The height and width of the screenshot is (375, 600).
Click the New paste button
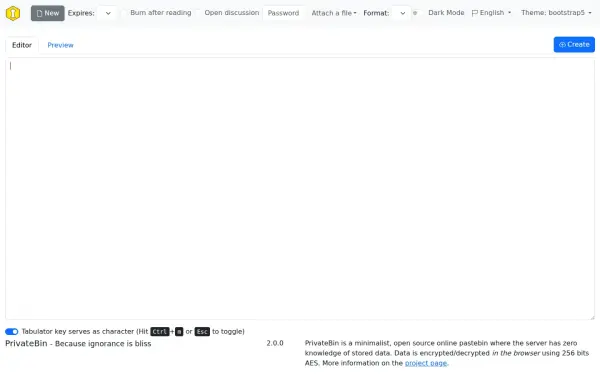tap(47, 13)
